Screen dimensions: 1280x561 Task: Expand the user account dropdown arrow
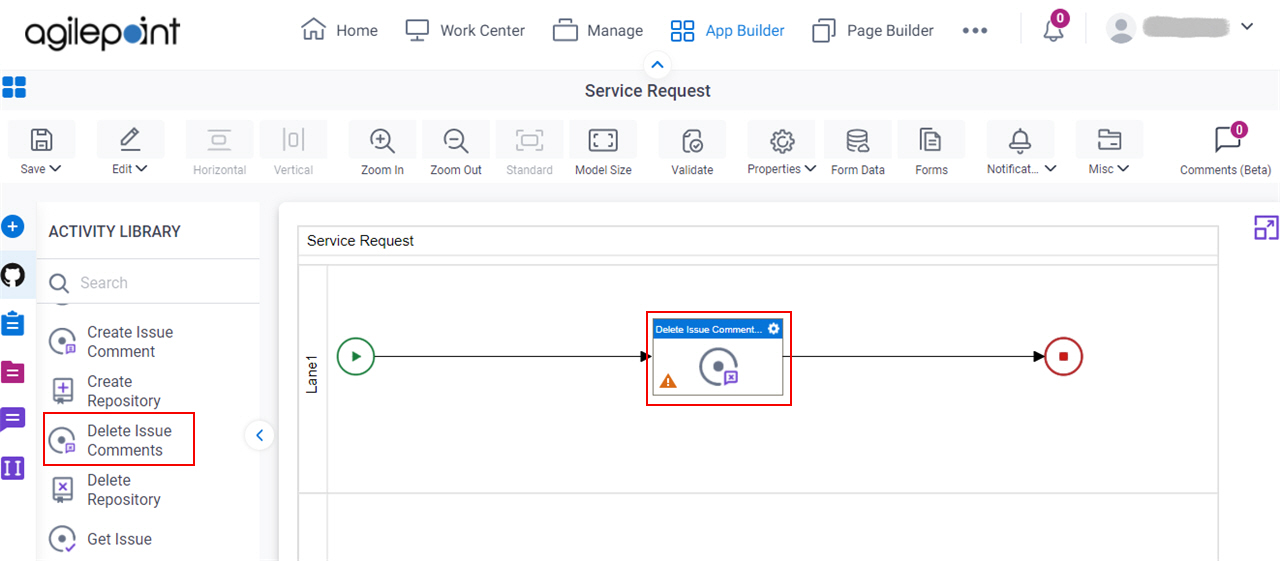coord(1246,27)
